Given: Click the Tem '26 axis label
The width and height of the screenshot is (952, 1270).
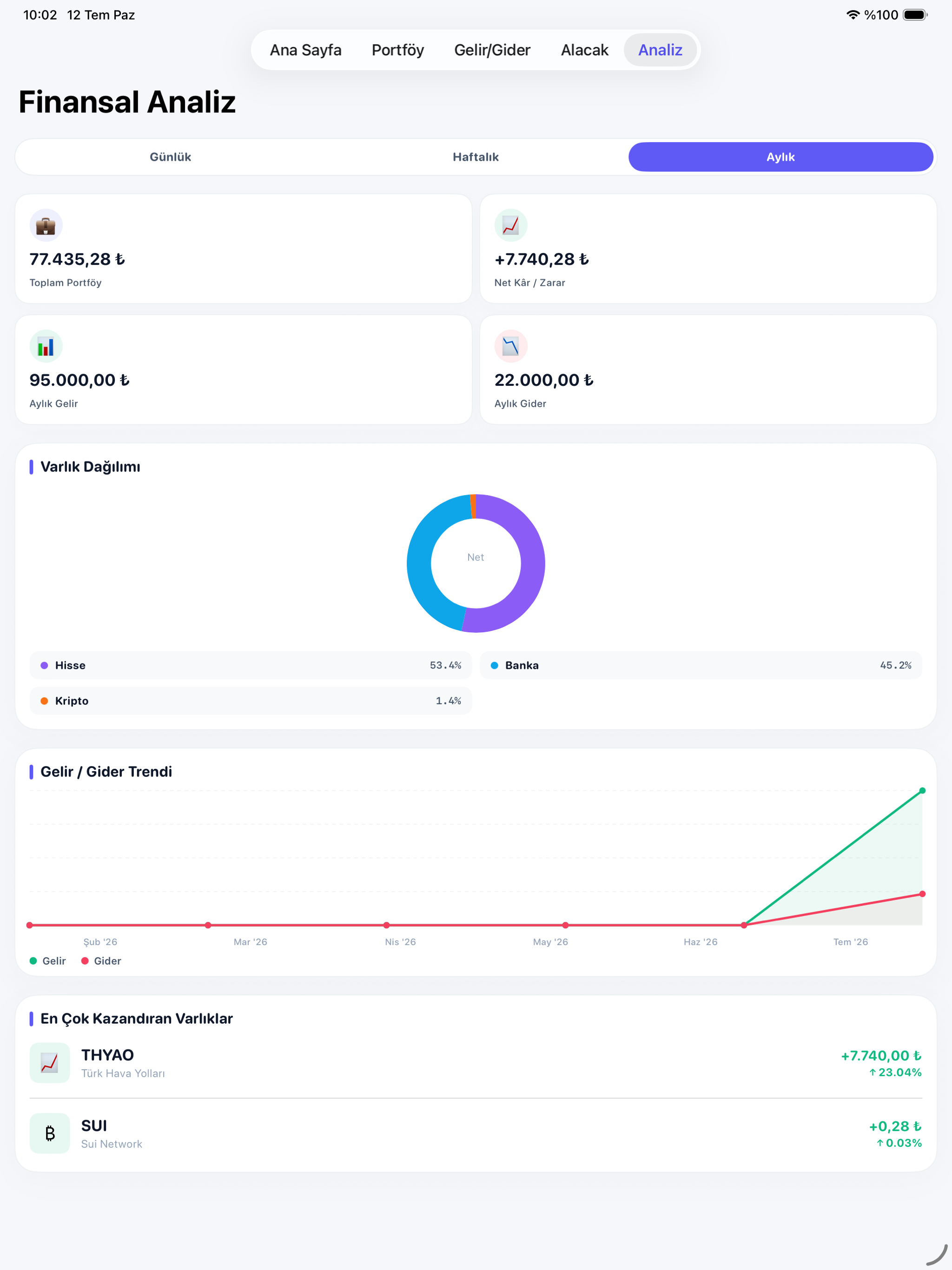Looking at the screenshot, I should pos(850,942).
